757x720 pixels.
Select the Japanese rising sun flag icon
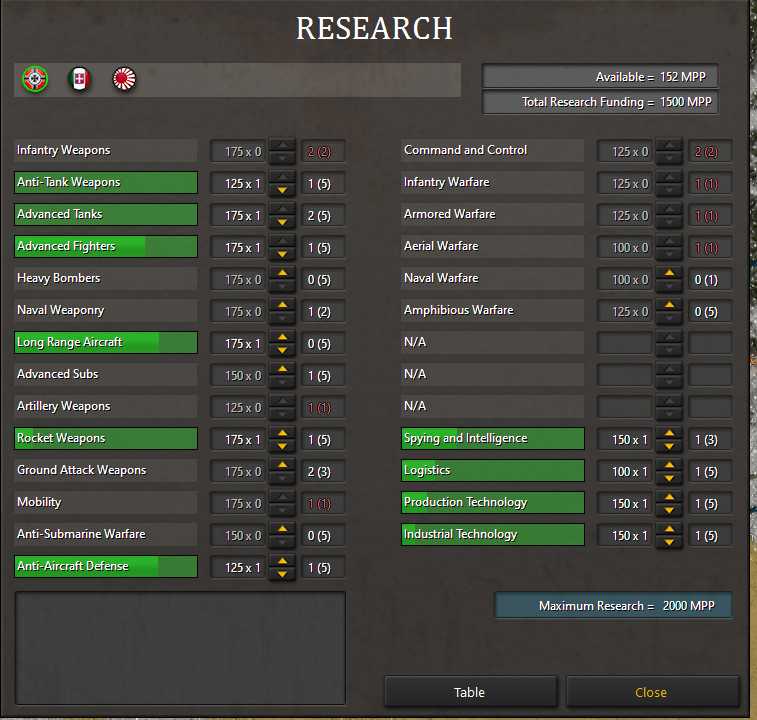(124, 79)
